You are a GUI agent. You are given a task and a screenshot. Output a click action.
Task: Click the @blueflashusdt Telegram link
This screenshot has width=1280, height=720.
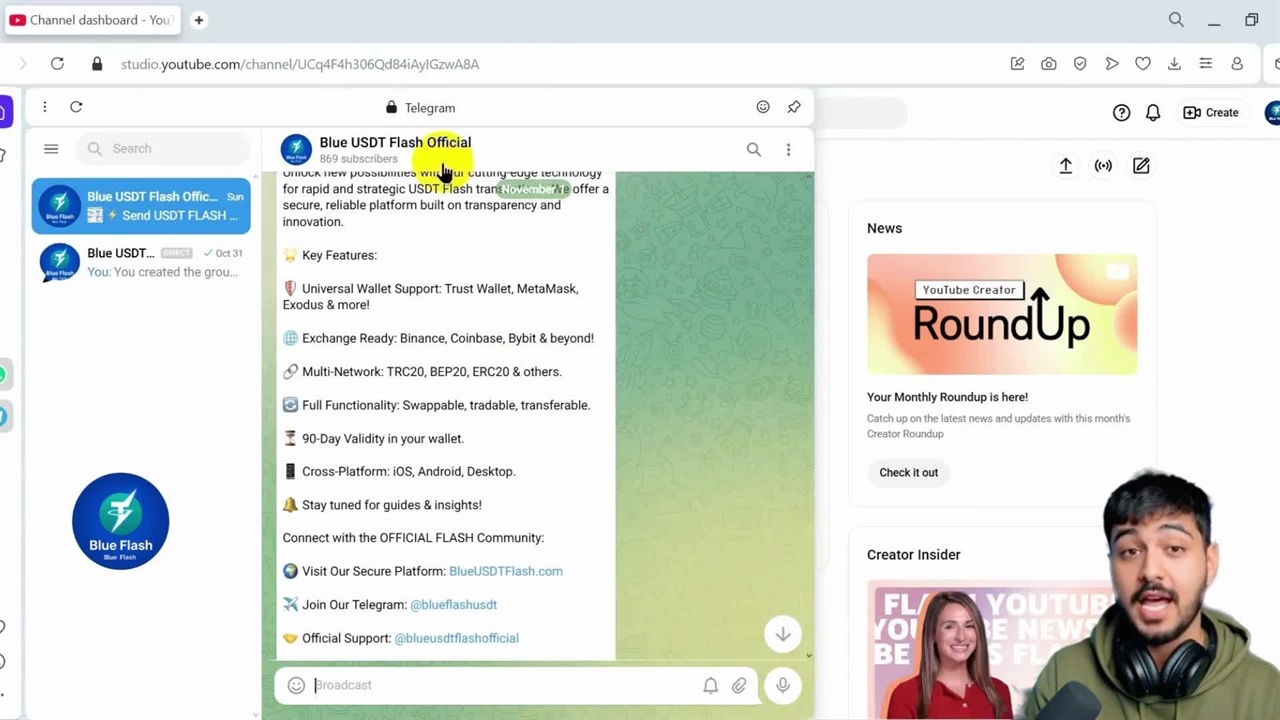point(453,605)
